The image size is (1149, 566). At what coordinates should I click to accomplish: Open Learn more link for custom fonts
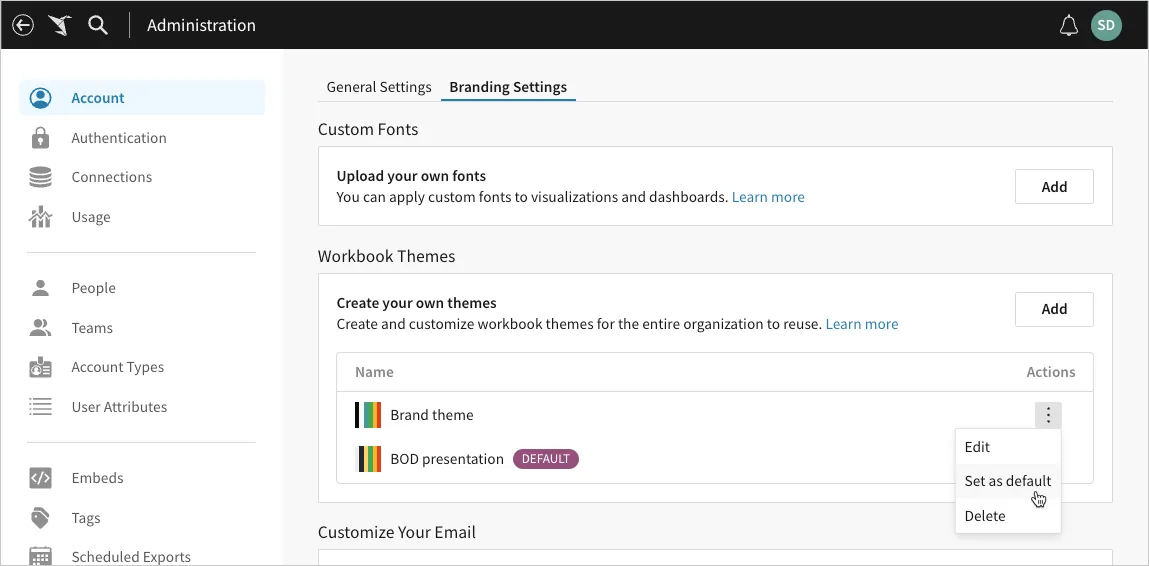(x=768, y=197)
